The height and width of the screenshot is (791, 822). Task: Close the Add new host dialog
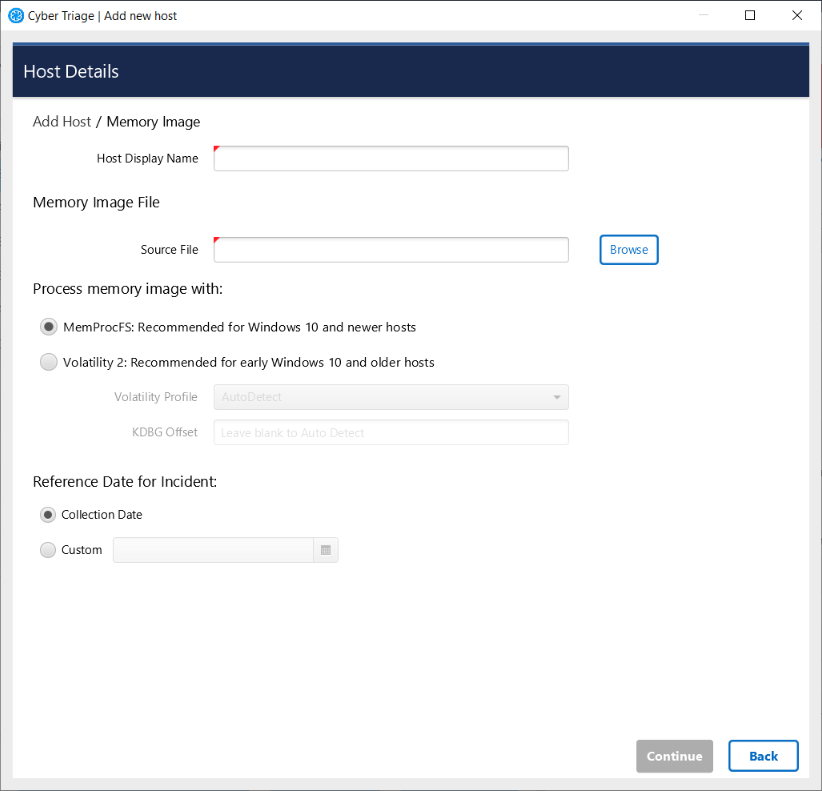point(797,15)
